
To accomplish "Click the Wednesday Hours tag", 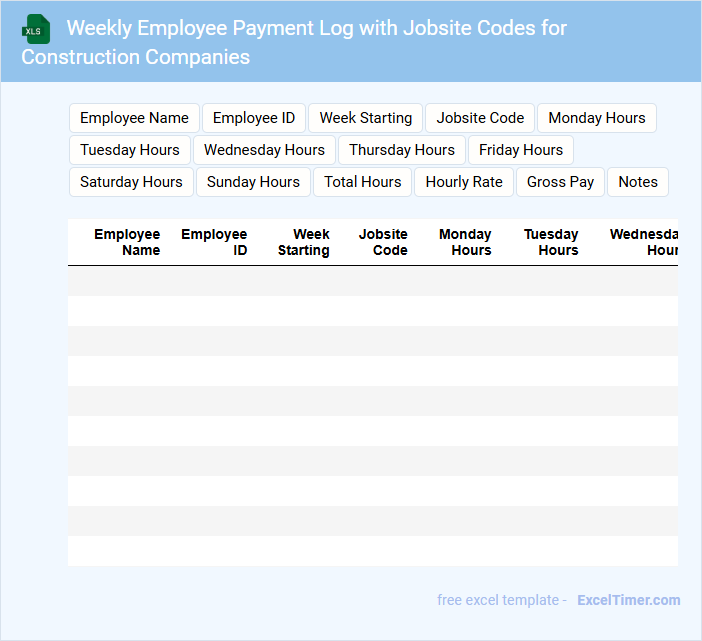I will (264, 150).
